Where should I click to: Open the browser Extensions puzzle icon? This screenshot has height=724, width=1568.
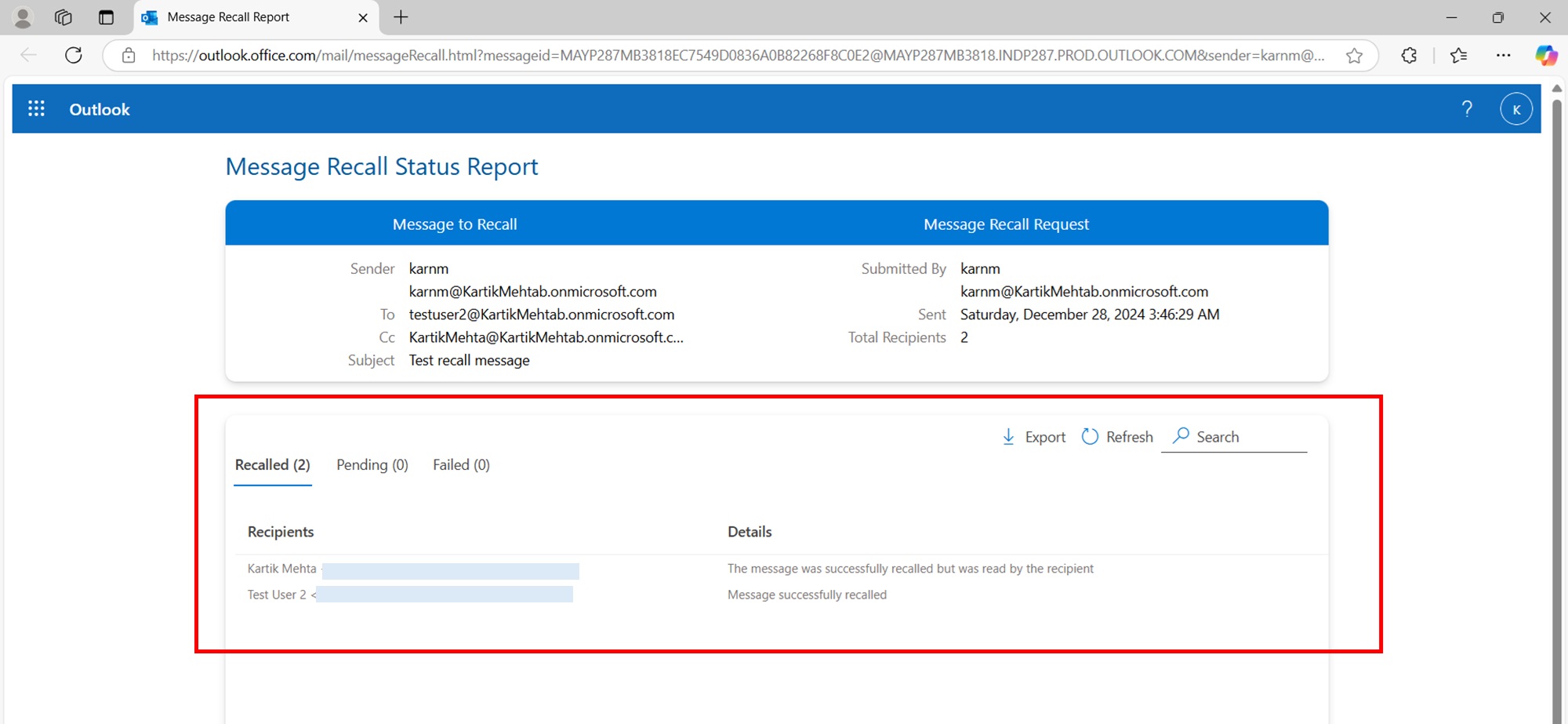pos(1409,56)
